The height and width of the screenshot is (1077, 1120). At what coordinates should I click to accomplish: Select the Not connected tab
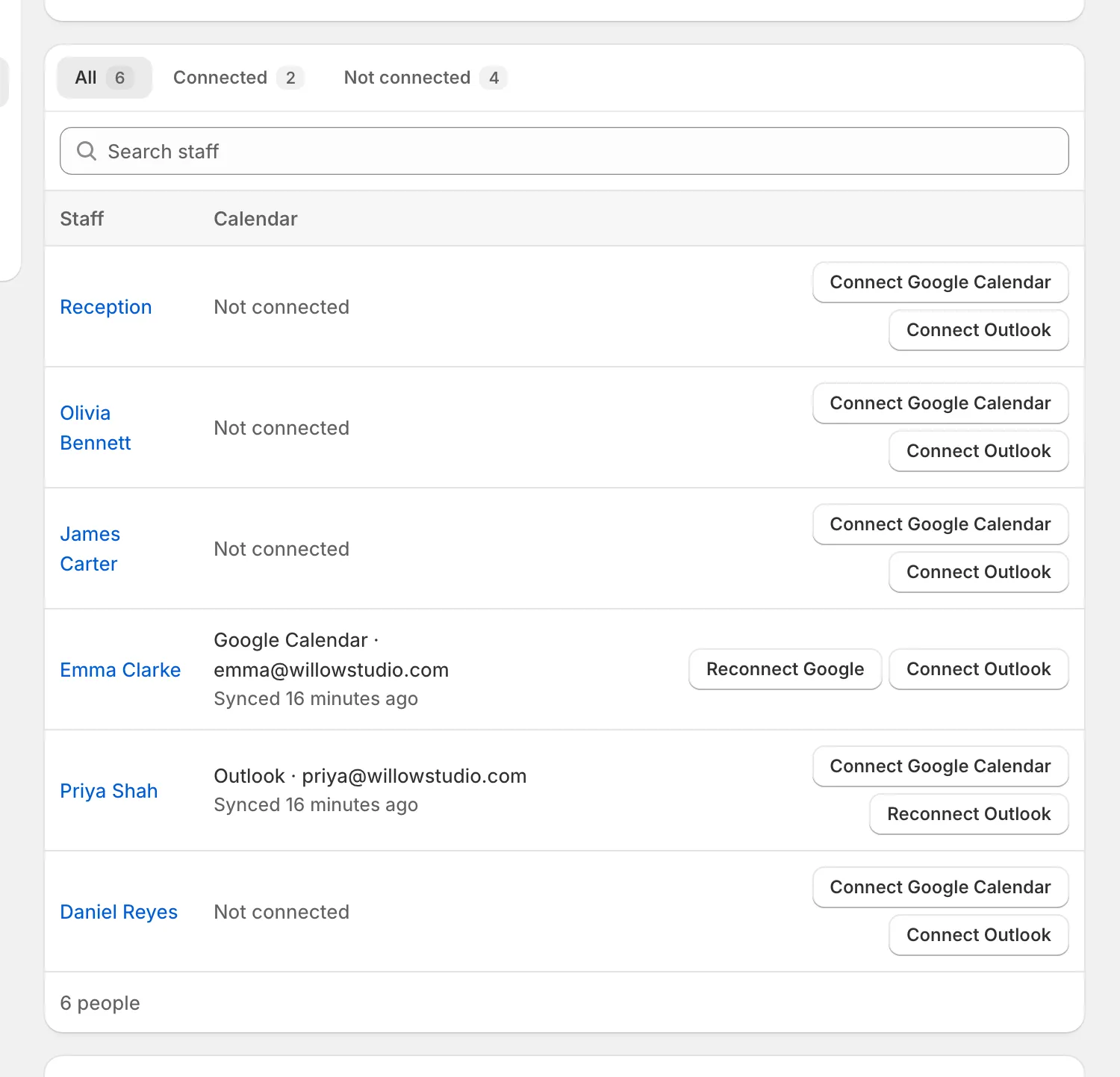coord(425,78)
